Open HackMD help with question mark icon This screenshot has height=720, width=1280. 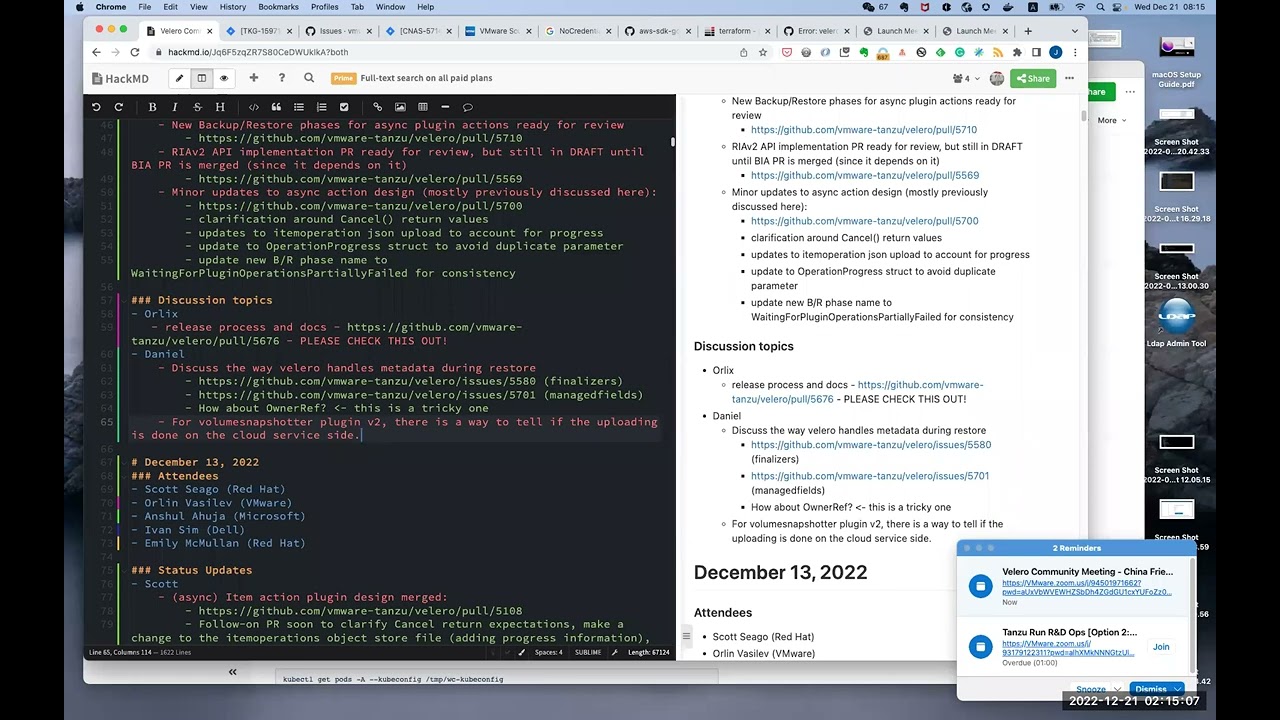point(281,78)
